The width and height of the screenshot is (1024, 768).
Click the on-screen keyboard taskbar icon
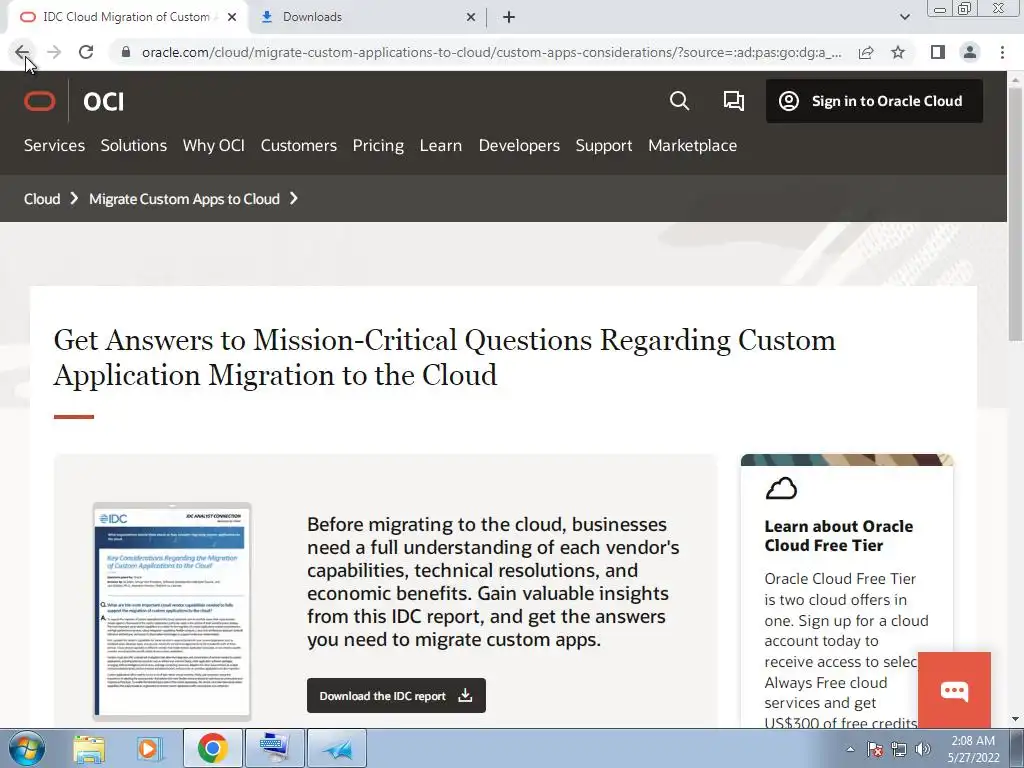(274, 748)
